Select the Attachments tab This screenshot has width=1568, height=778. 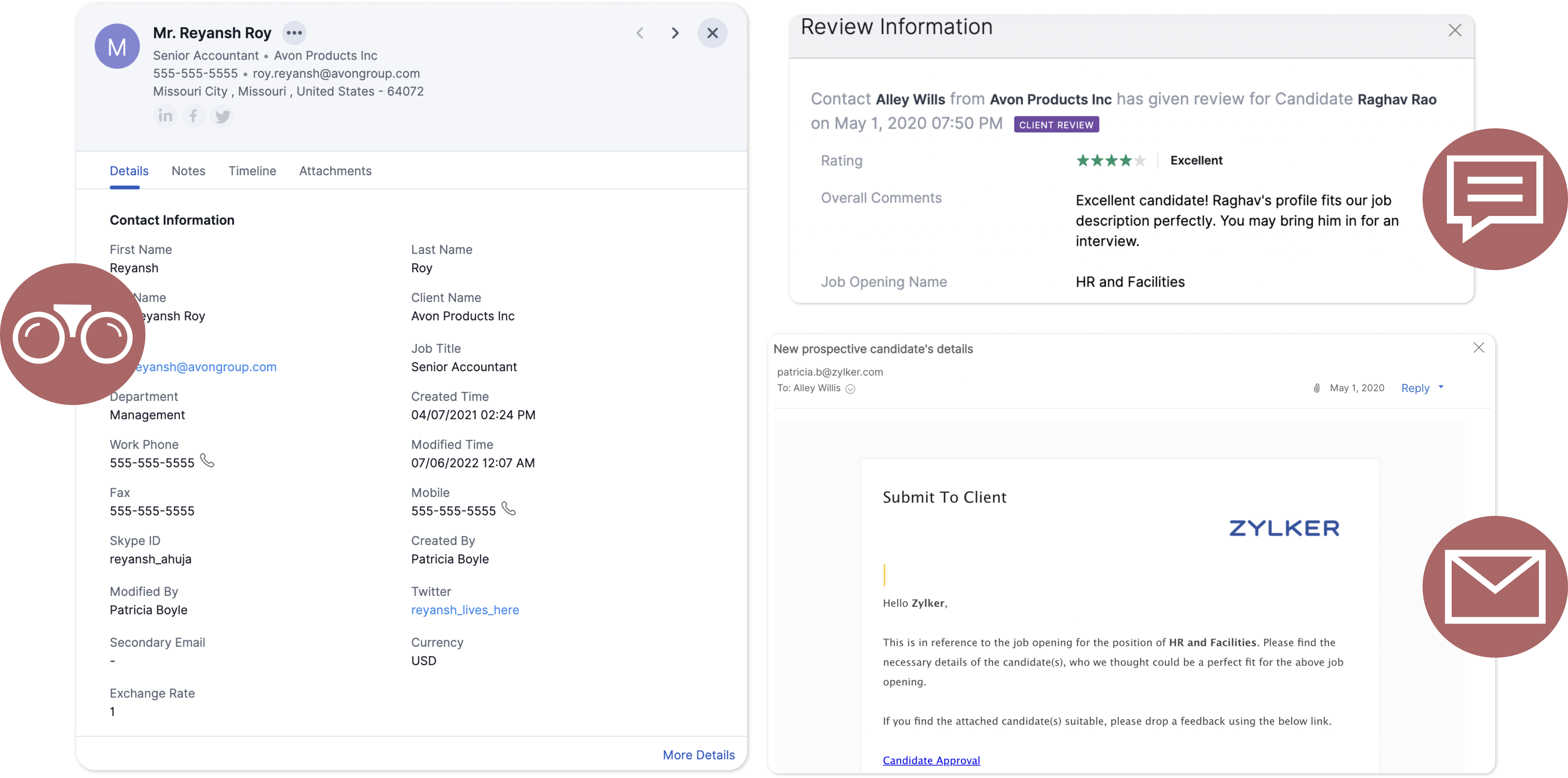pos(335,171)
